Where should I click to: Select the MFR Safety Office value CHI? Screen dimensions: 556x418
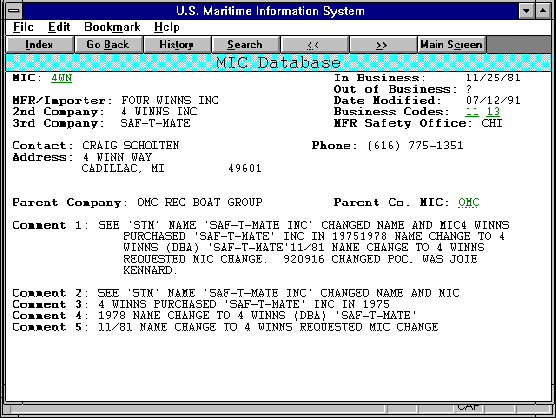tap(492, 123)
